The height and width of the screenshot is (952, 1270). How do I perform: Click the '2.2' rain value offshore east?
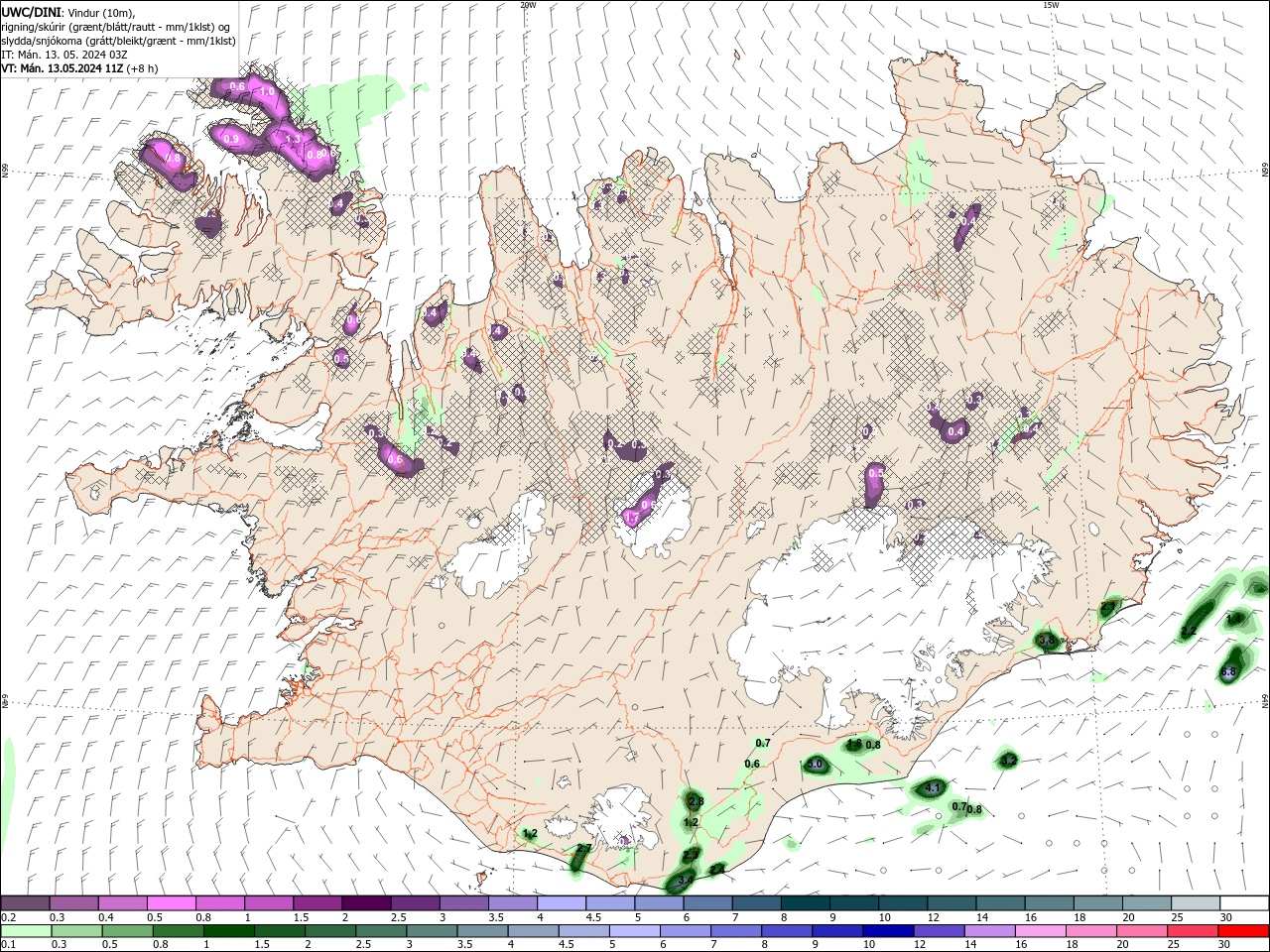[x=1189, y=631]
